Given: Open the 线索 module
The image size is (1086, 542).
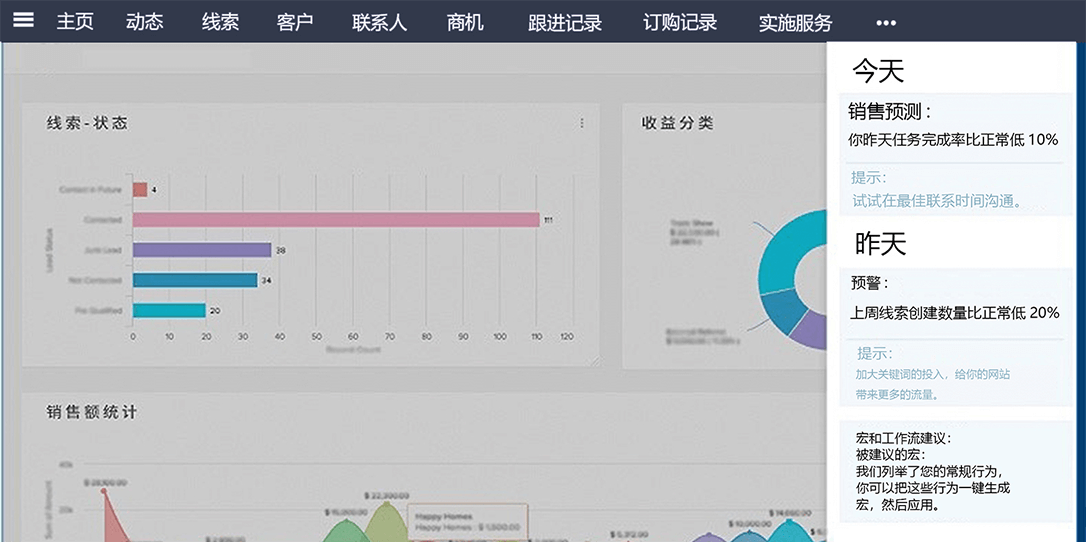Looking at the screenshot, I should [x=220, y=22].
